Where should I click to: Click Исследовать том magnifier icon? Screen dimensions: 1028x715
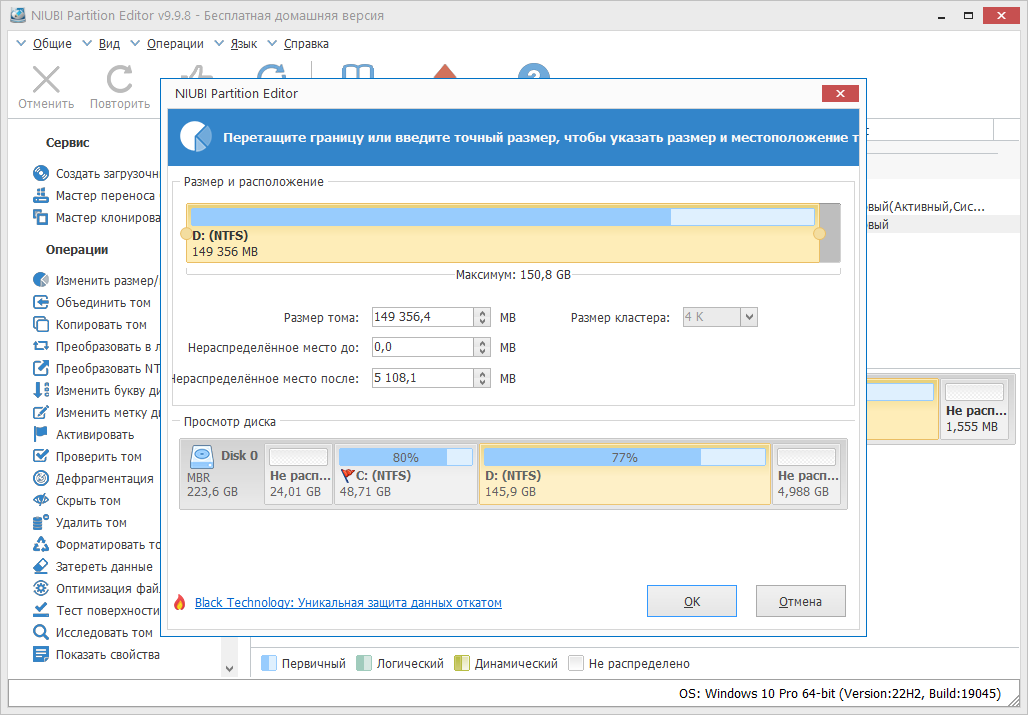pyautogui.click(x=41, y=632)
